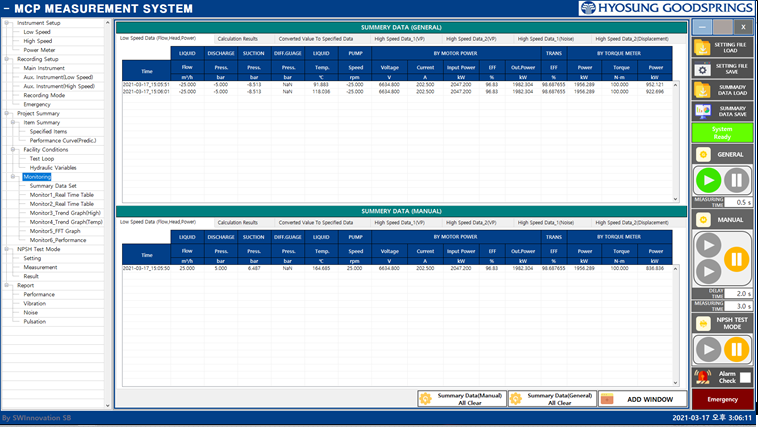Click the alarm siren icon
Screen dimensions: 758x427
point(702,377)
